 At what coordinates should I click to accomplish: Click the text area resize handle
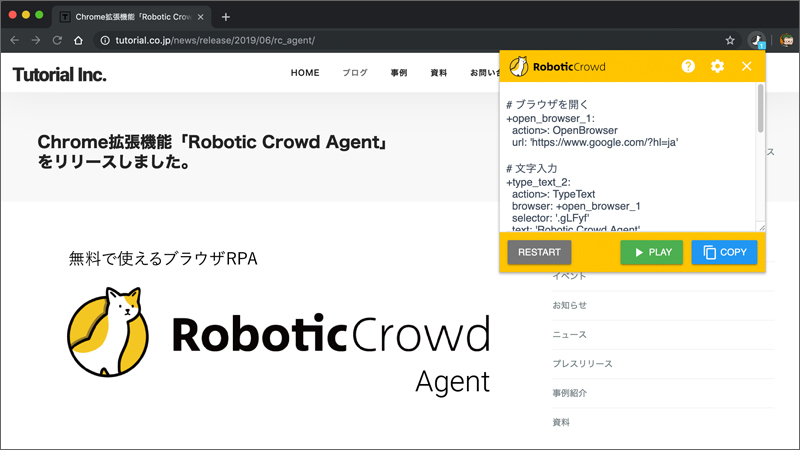(x=761, y=228)
